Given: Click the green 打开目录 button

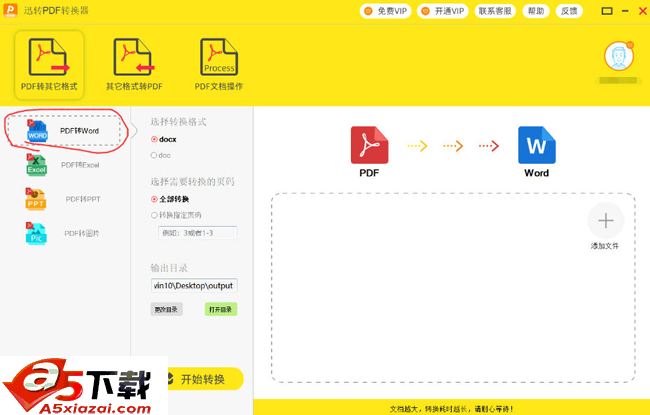Looking at the screenshot, I should (x=221, y=309).
